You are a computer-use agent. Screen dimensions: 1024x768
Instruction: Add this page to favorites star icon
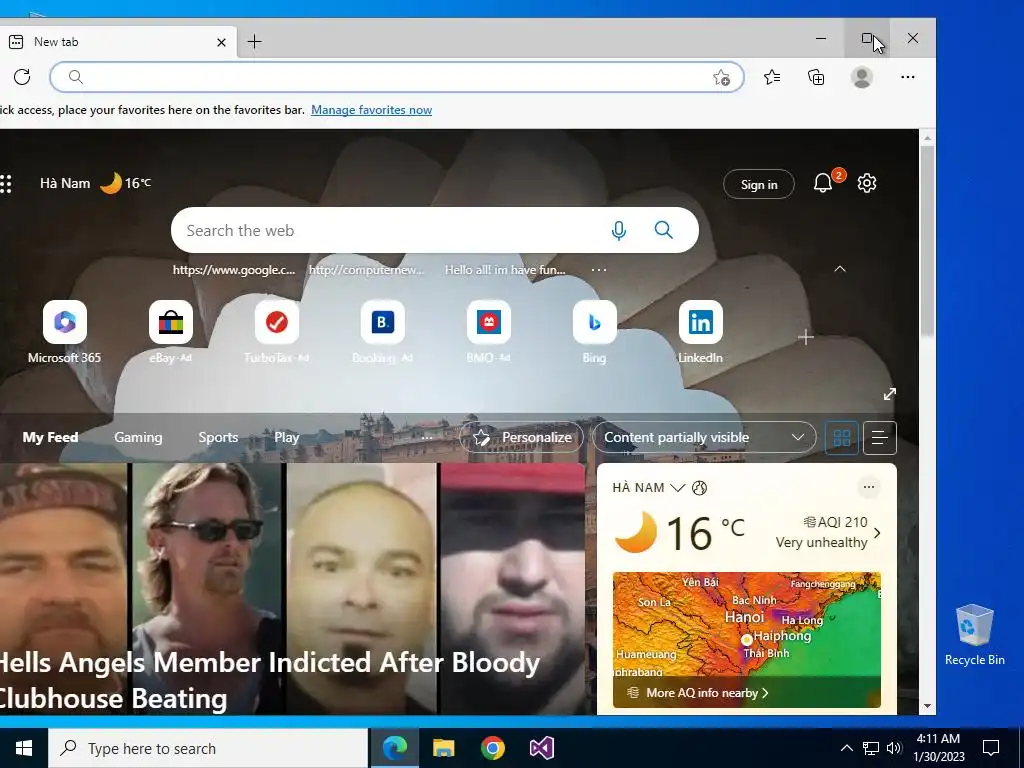click(721, 78)
